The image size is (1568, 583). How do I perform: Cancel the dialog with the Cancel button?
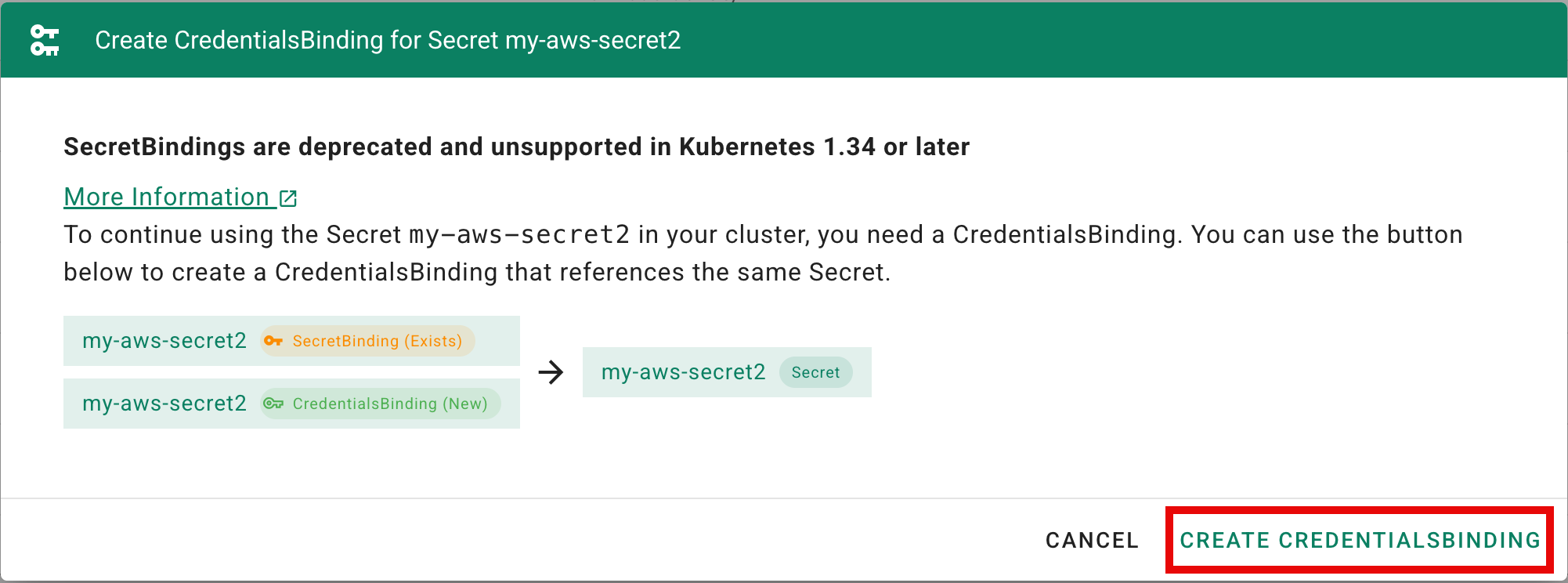(x=1092, y=540)
